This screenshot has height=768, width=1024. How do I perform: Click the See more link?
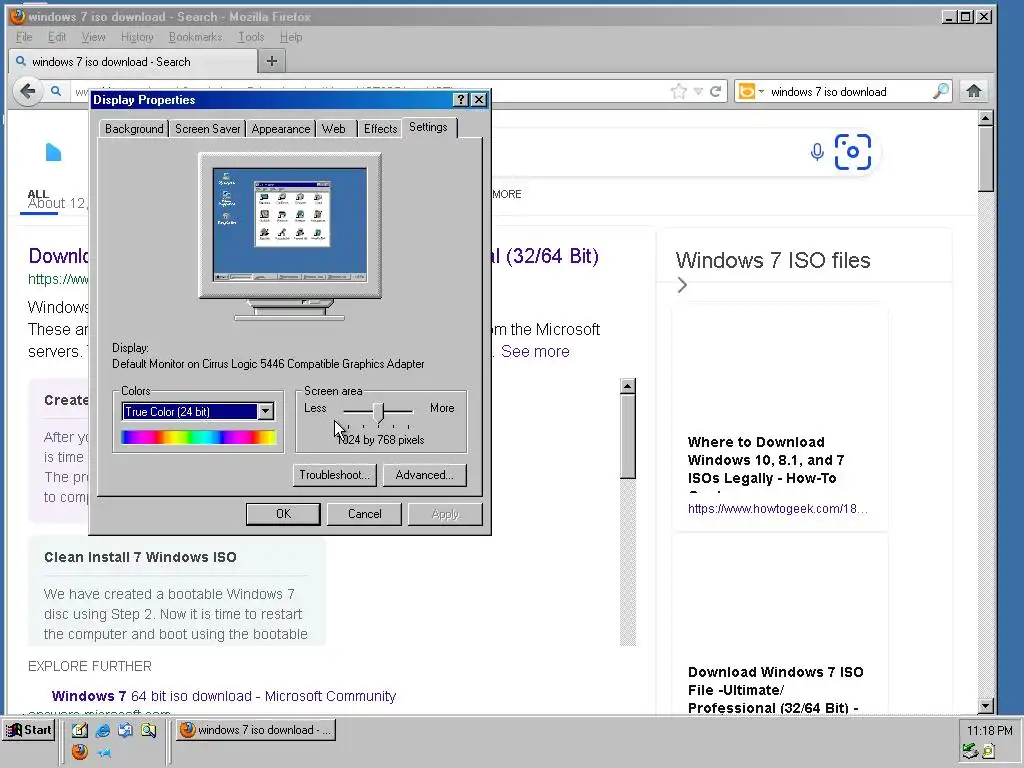(x=535, y=351)
